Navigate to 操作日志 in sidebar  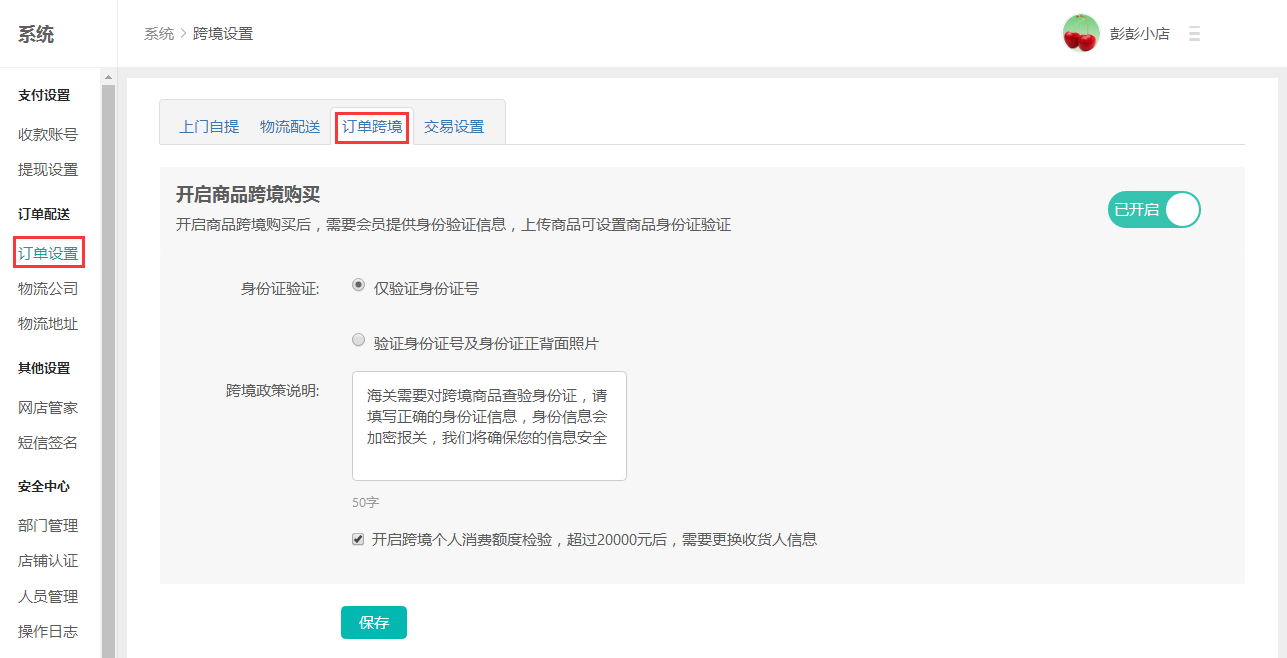coord(48,632)
